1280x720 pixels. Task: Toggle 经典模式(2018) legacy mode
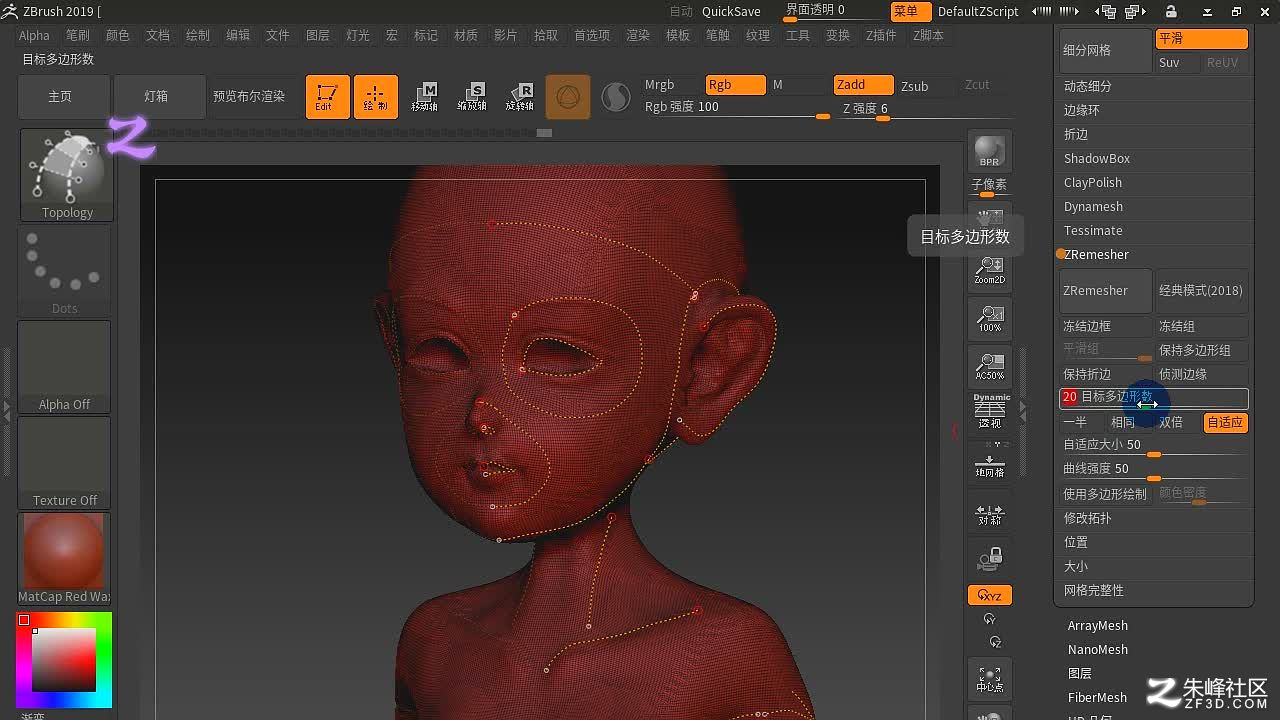pos(1201,291)
